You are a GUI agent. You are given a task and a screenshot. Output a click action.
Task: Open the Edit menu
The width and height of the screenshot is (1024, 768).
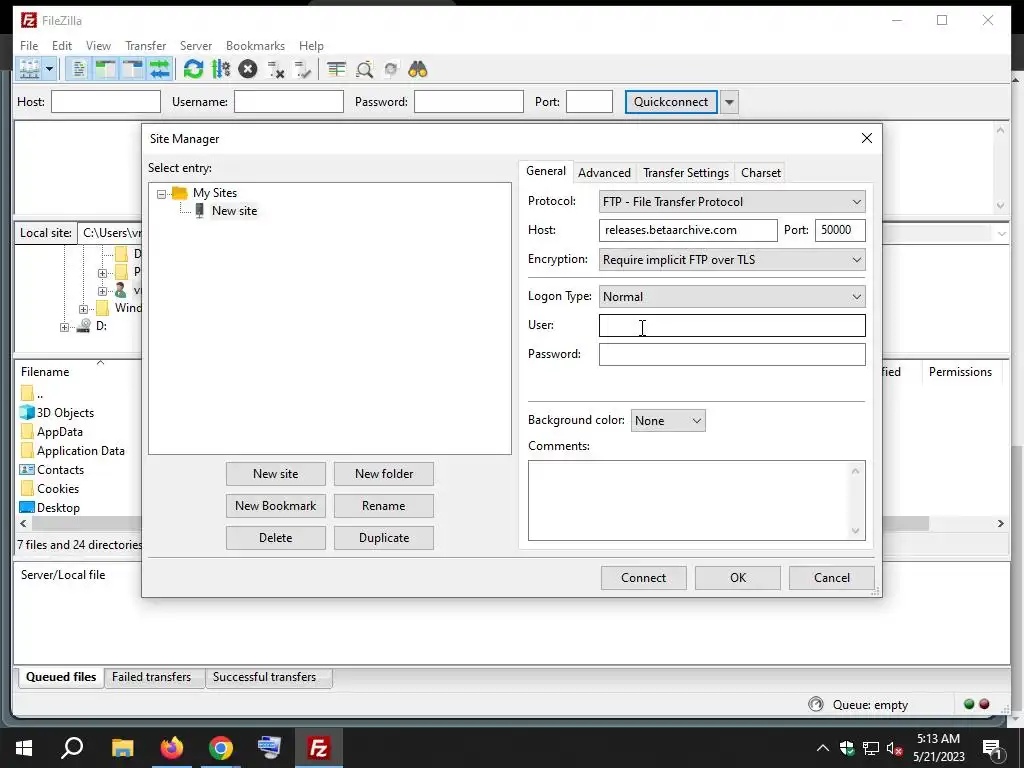click(62, 46)
